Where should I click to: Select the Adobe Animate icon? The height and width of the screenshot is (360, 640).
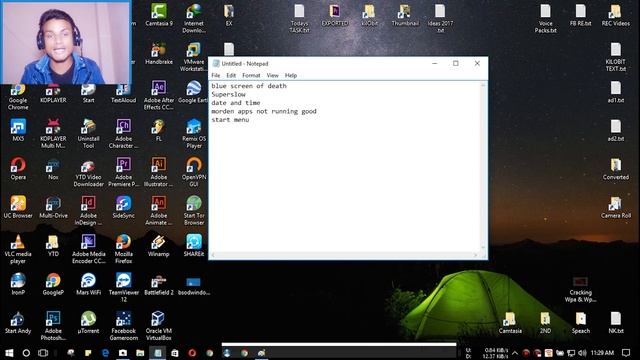(x=159, y=211)
